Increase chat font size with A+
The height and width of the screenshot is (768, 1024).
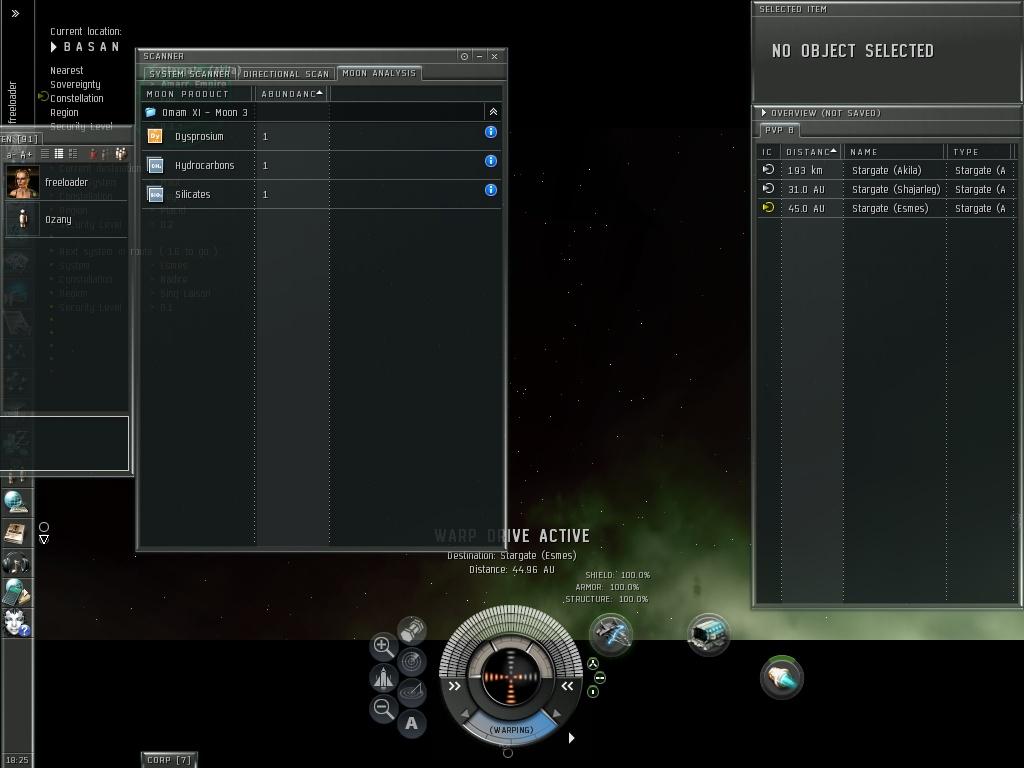(25, 155)
